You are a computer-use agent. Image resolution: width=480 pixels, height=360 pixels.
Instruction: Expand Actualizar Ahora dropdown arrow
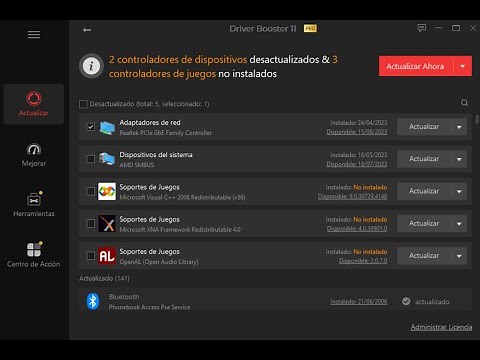click(x=463, y=66)
